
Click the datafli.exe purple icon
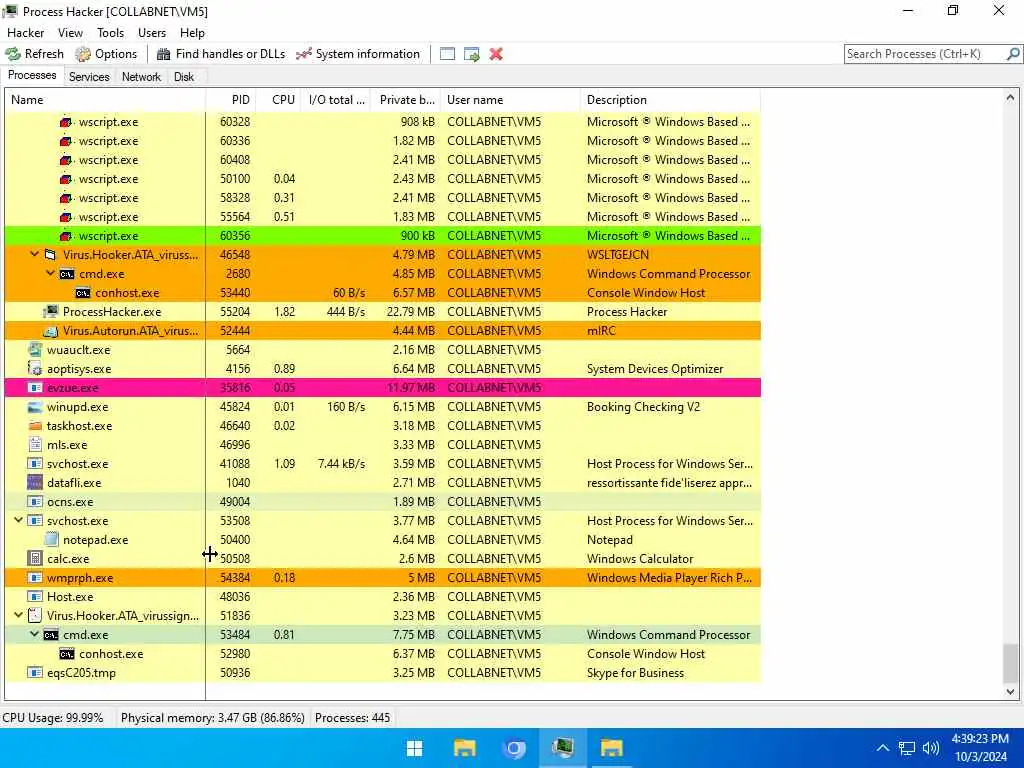tap(35, 483)
